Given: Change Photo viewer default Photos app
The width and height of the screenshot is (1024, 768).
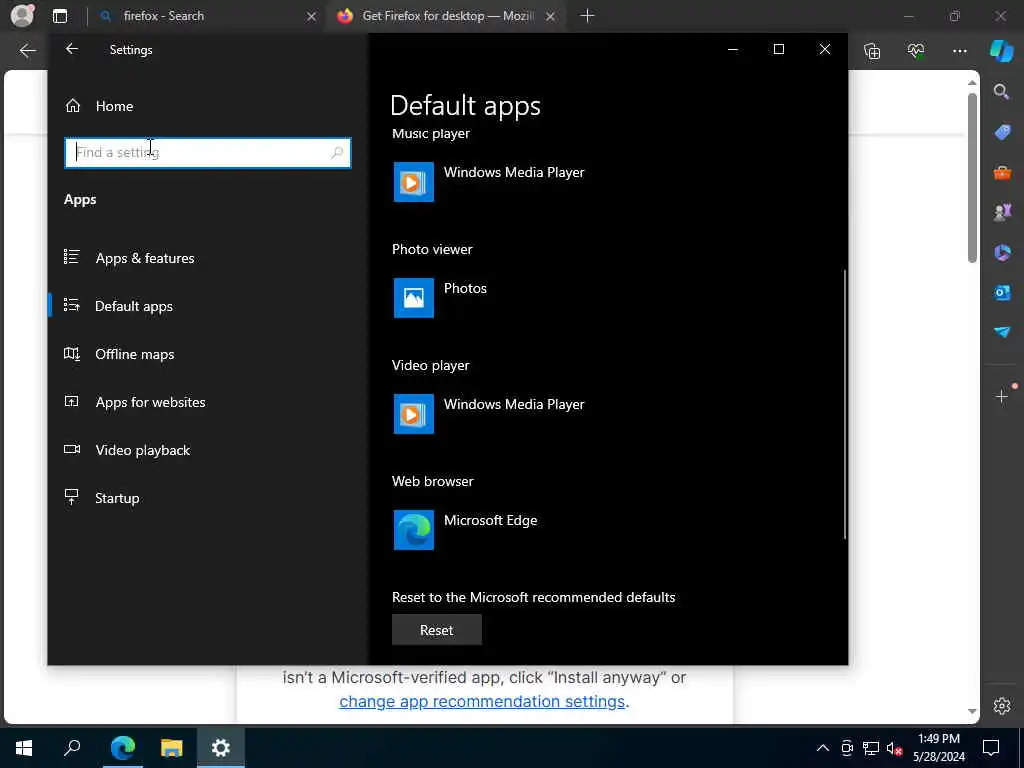Looking at the screenshot, I should tap(440, 298).
